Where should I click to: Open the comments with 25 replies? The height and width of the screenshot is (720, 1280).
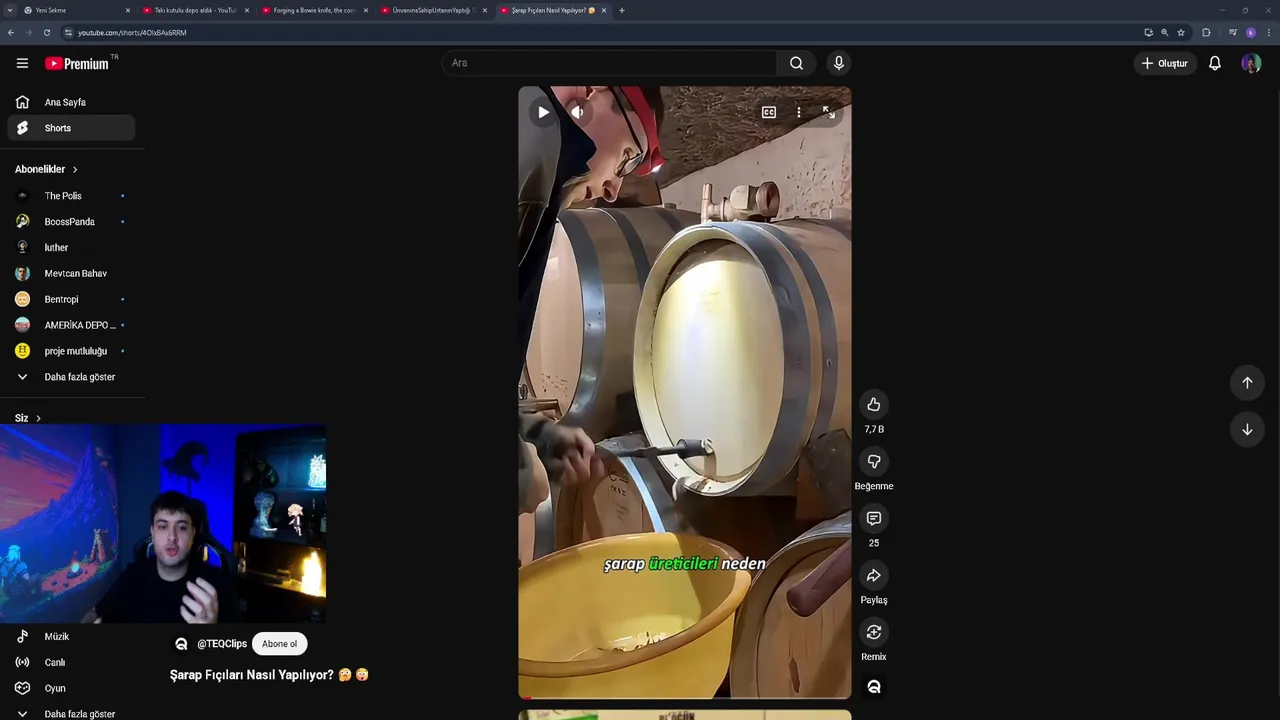click(874, 518)
